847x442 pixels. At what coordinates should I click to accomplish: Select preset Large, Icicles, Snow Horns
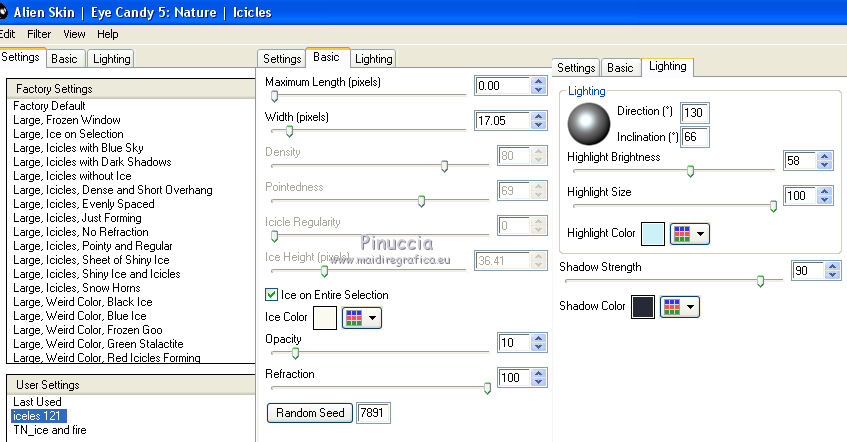77,288
